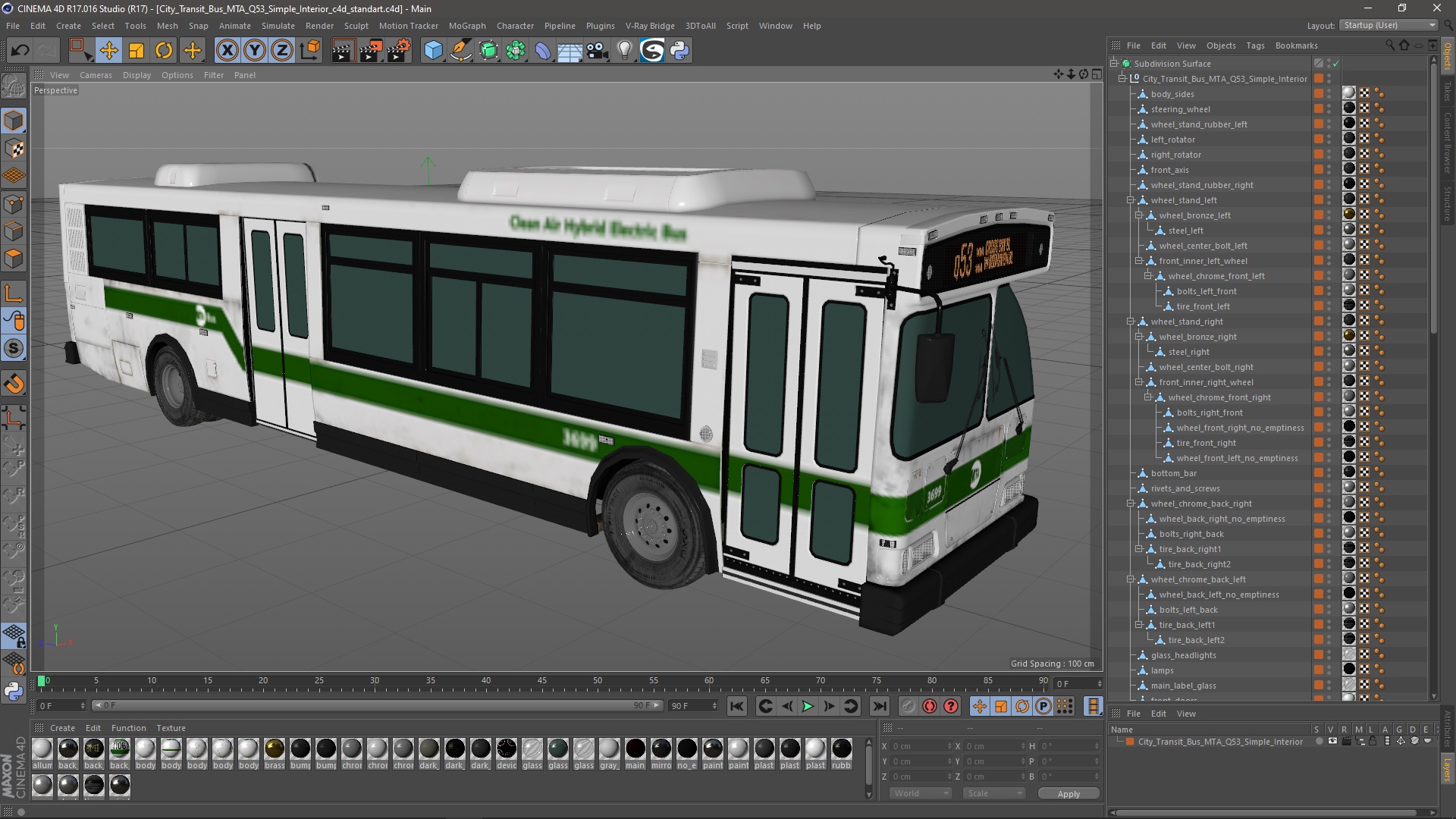The width and height of the screenshot is (1456, 819).
Task: Click the Python script icon in toolbar
Action: 680,50
